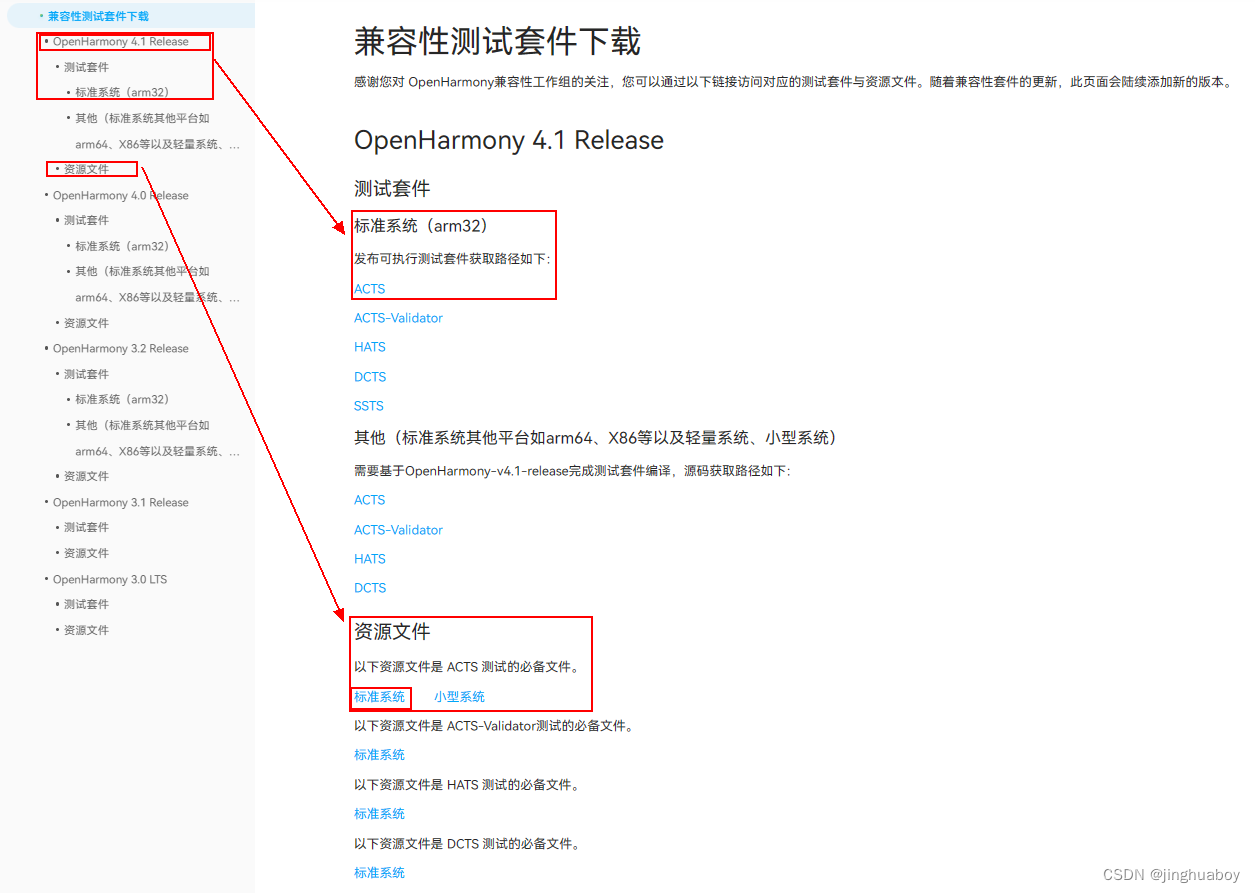The width and height of the screenshot is (1255, 893).
Task: Click the intro paragraph starting 感谢您对 OpenHarmony
Action: coord(794,82)
